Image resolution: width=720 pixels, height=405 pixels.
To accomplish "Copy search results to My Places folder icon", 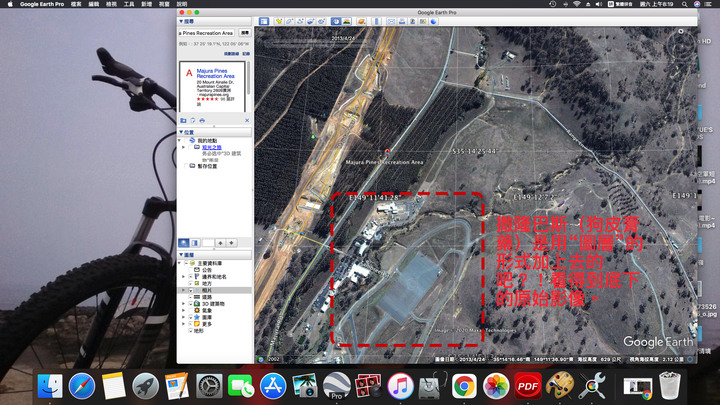I will [x=183, y=121].
